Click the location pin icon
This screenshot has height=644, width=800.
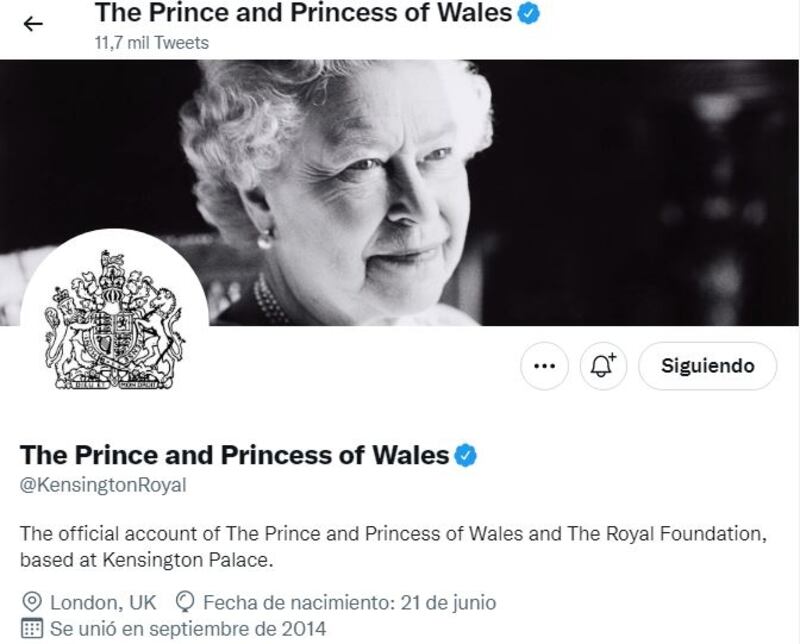(32, 602)
